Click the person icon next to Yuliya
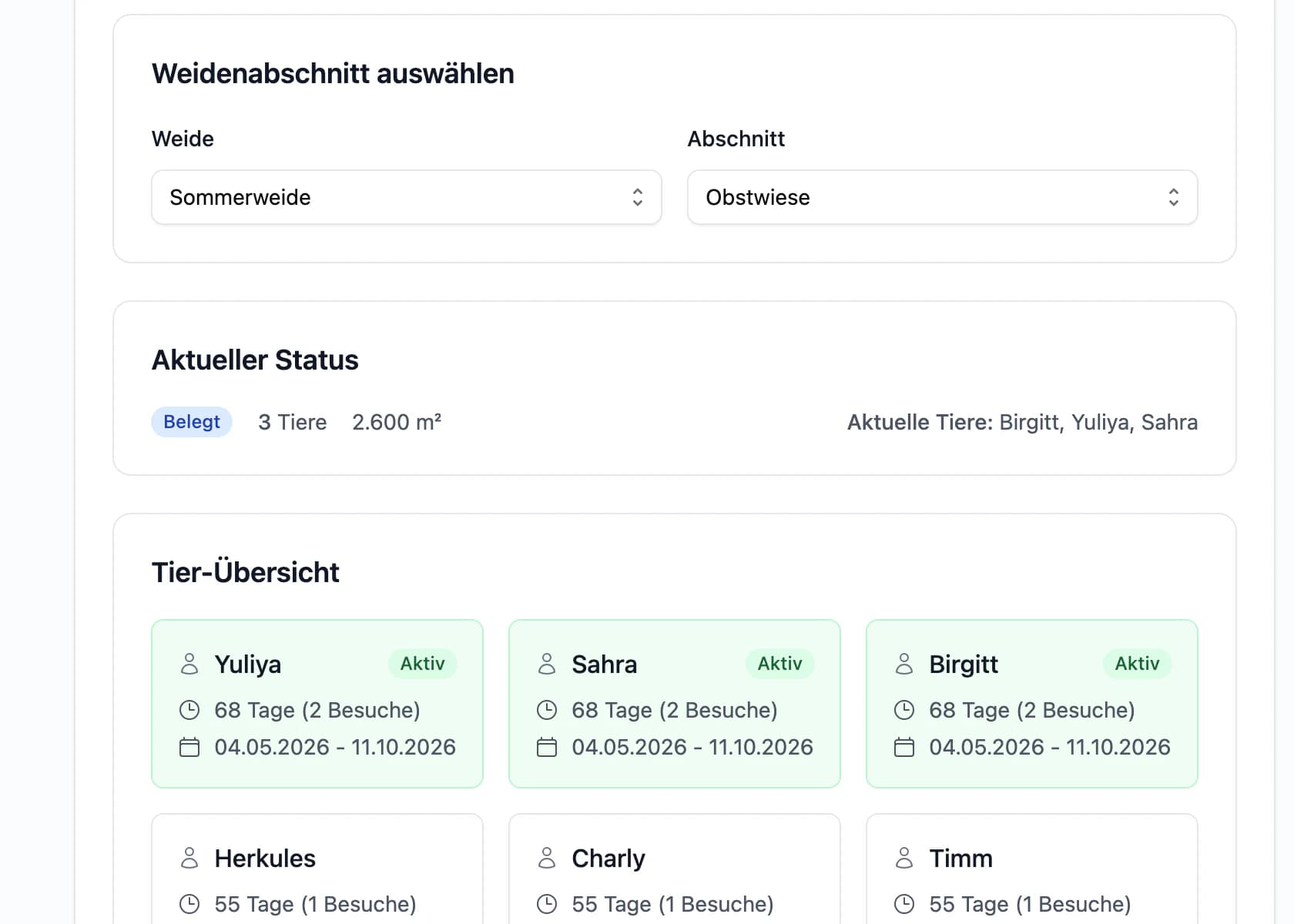1294x924 pixels. (189, 664)
